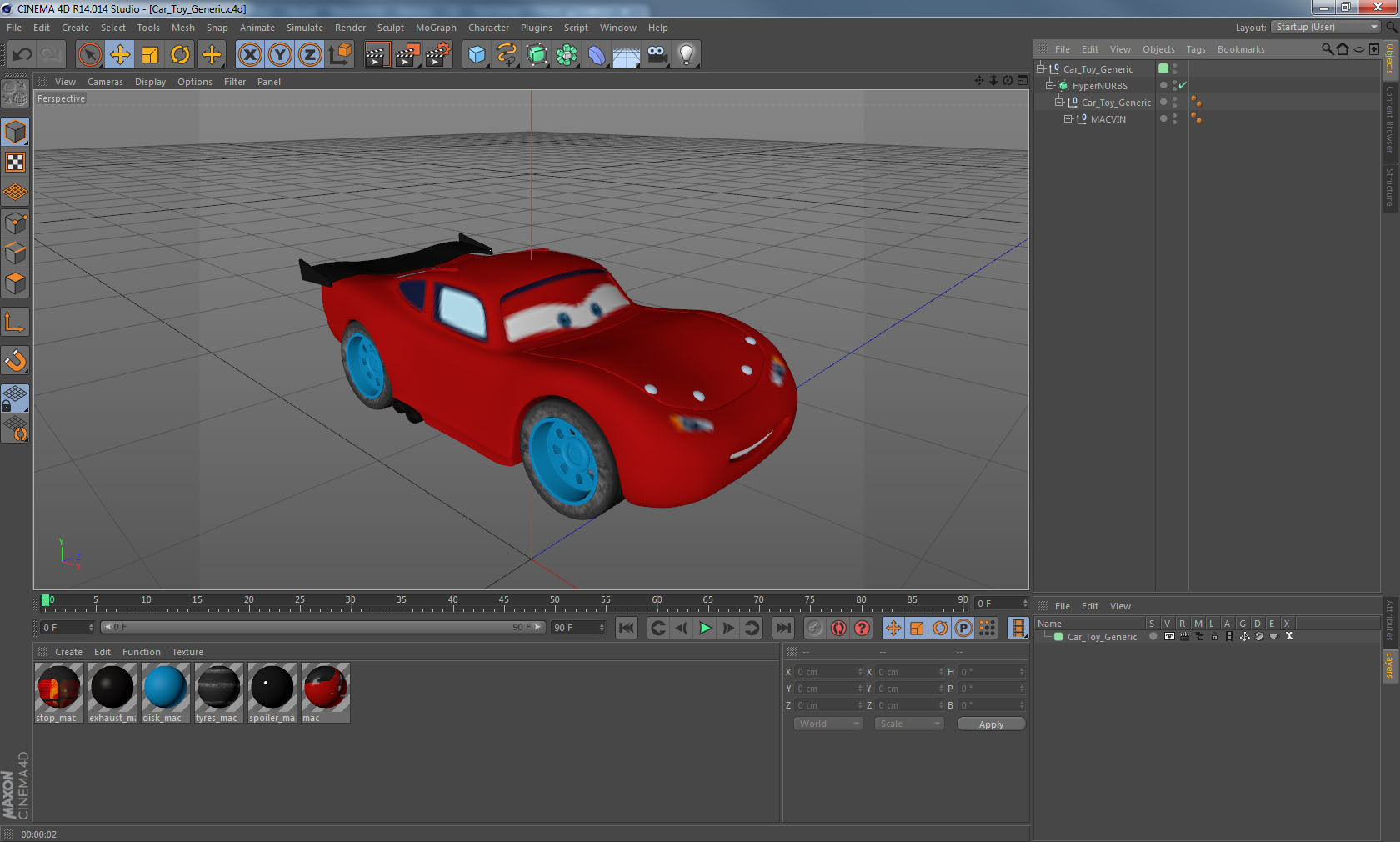Click the record keyframe button

pyautogui.click(x=815, y=628)
